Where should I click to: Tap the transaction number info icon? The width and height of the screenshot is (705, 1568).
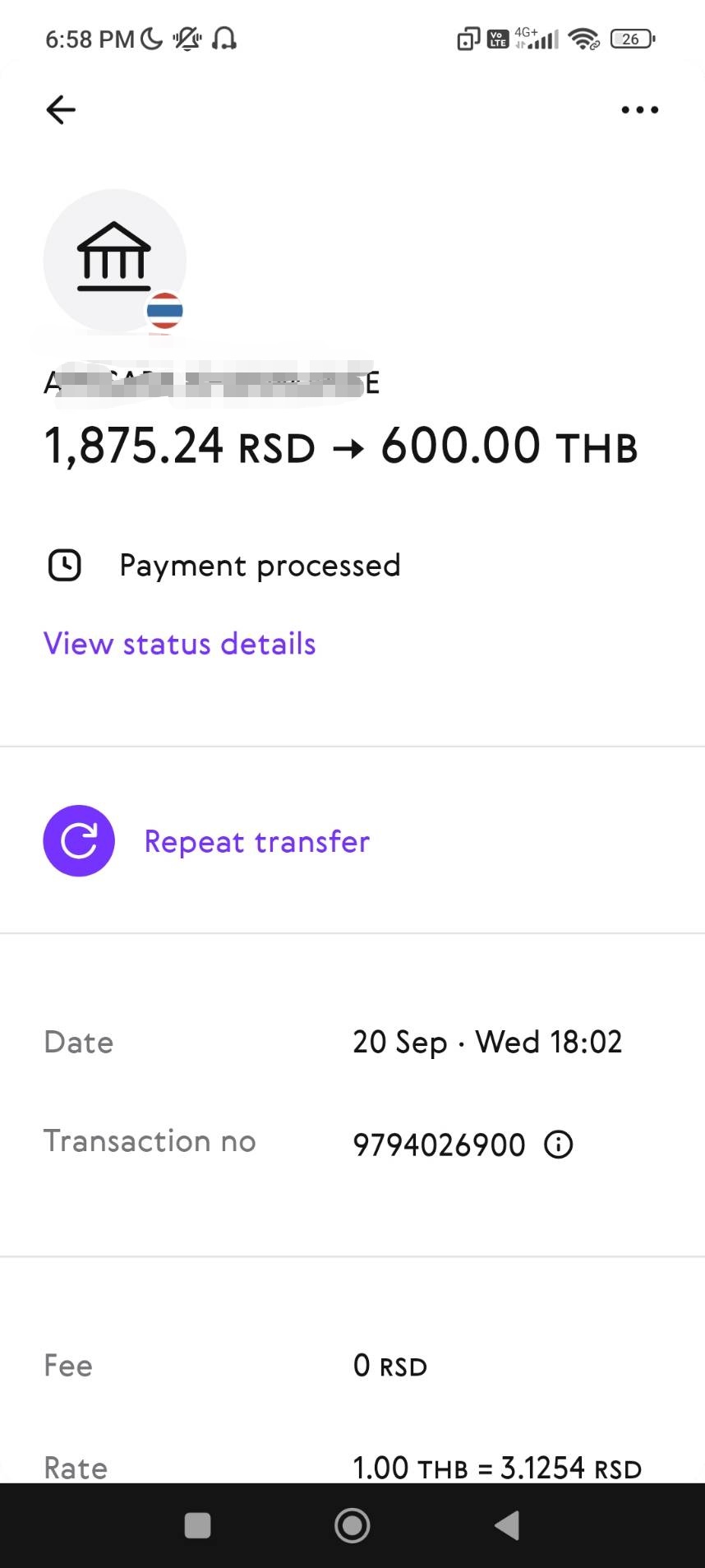click(559, 1144)
